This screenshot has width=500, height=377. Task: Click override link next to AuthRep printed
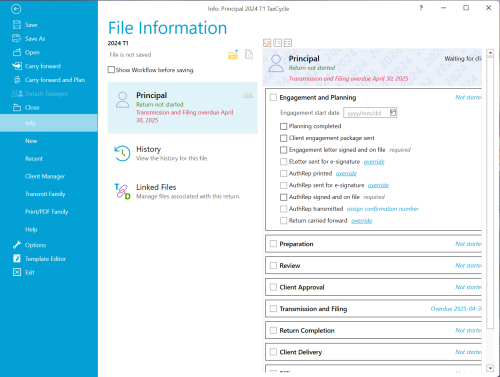coord(346,173)
